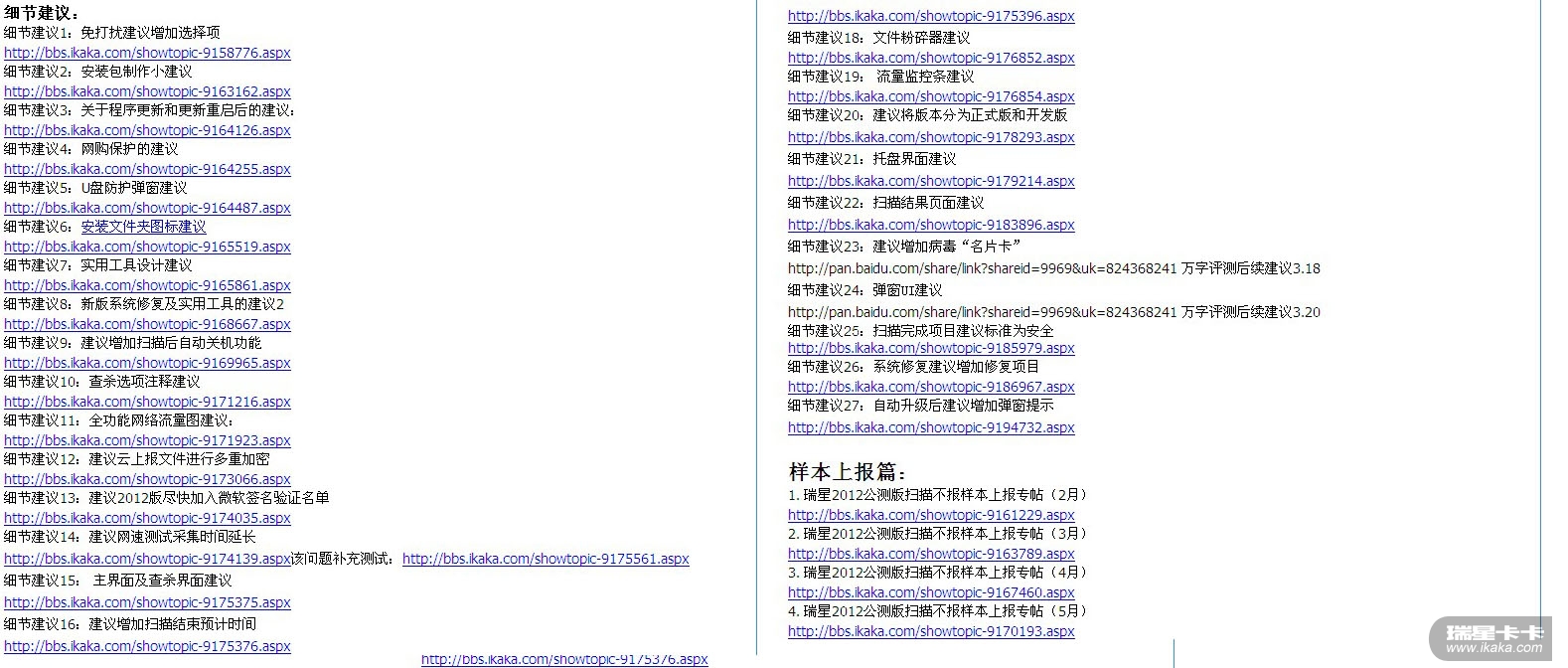Image resolution: width=1568 pixels, height=668 pixels.
Task: Click text 细节建议4：网购保护的建议
Action: point(91,149)
